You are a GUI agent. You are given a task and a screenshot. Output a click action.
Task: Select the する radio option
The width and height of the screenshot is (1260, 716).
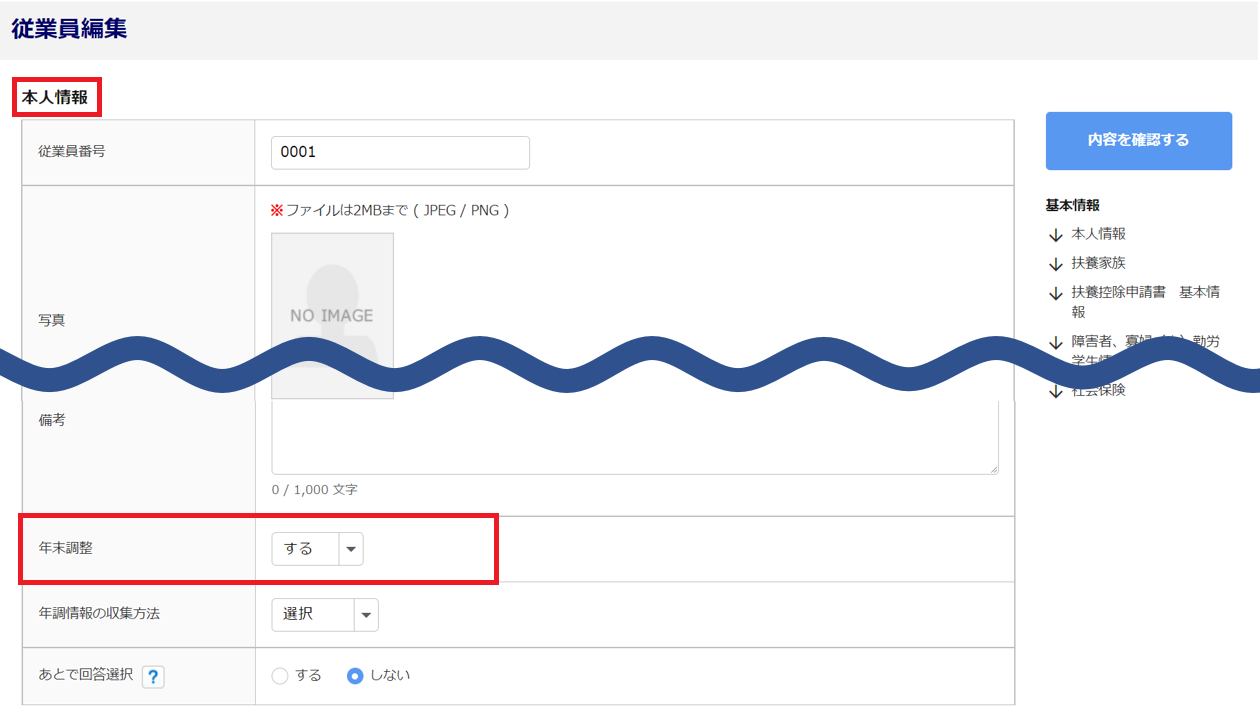(x=280, y=676)
